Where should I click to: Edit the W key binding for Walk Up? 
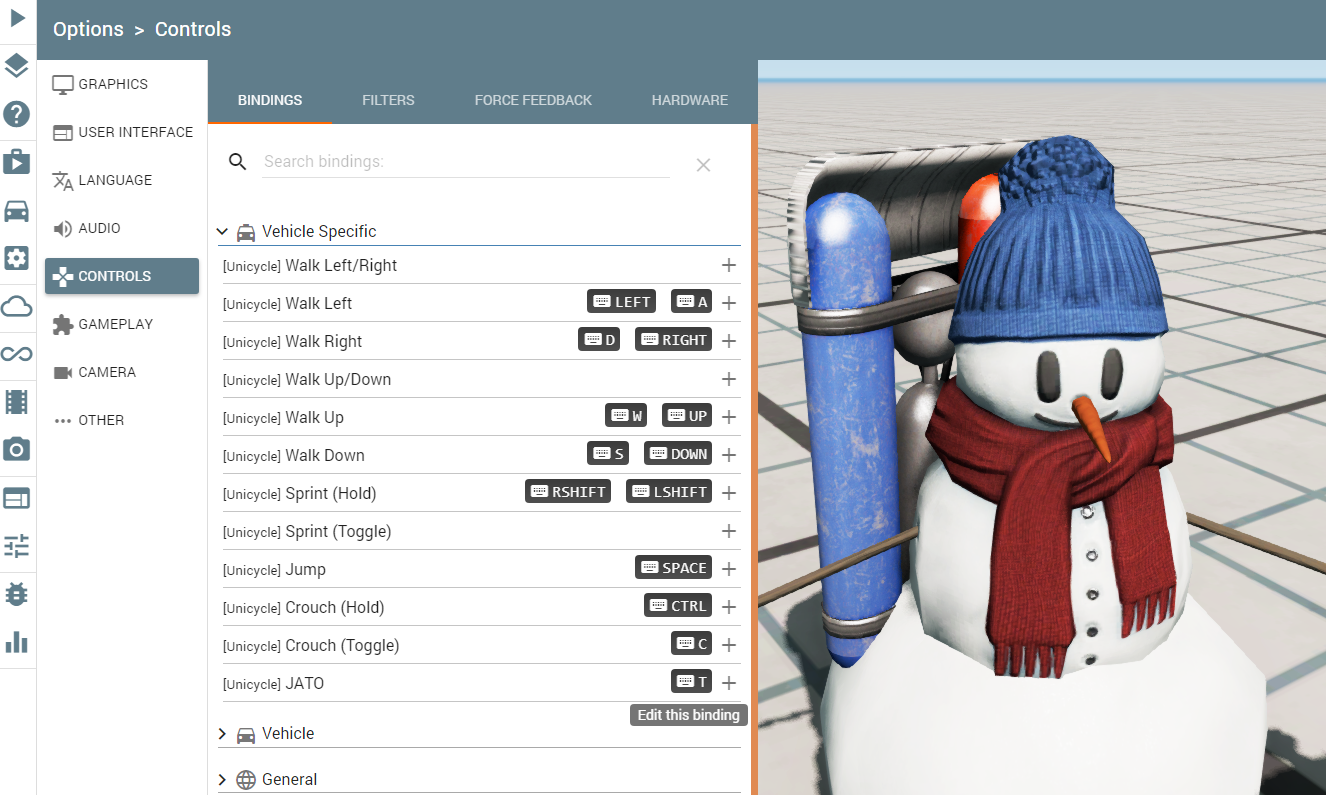(627, 416)
